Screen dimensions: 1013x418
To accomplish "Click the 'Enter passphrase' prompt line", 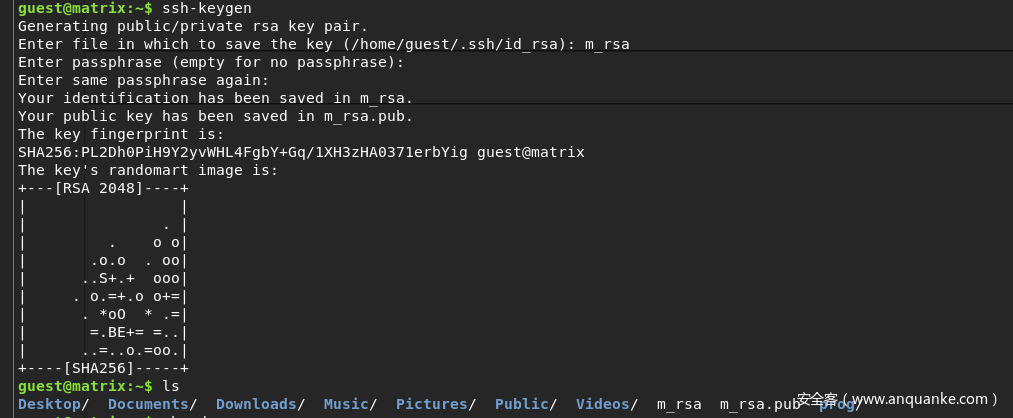I will tap(211, 62).
